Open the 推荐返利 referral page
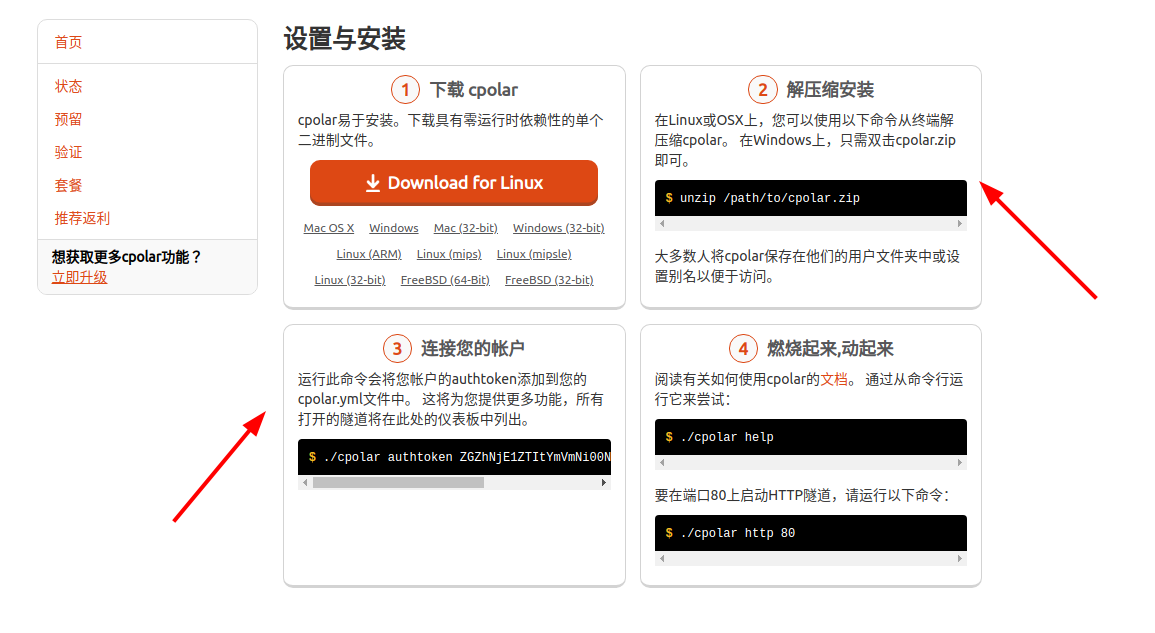This screenshot has height=633, width=1155. coord(82,218)
